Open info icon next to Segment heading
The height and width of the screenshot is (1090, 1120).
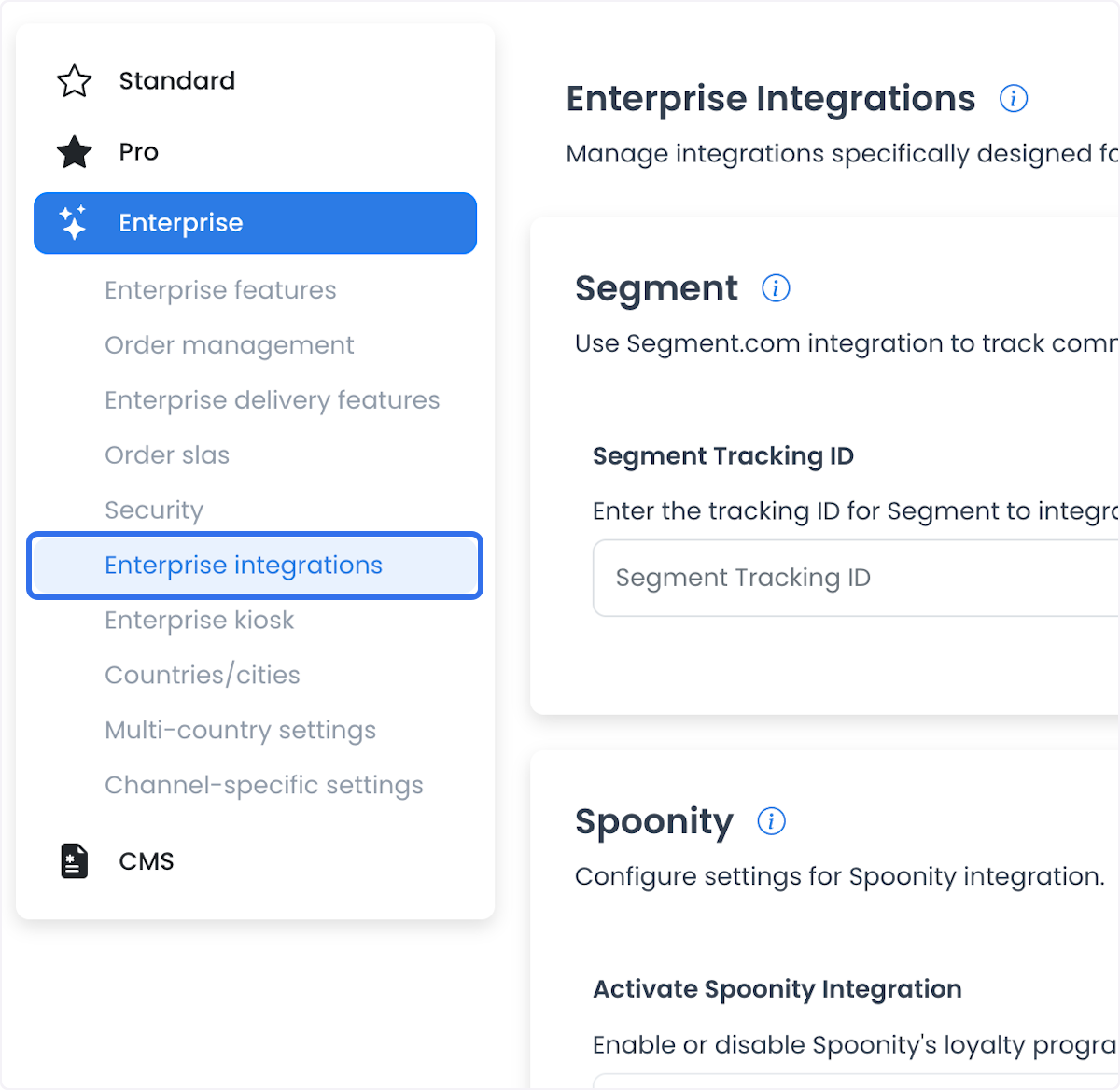click(776, 288)
